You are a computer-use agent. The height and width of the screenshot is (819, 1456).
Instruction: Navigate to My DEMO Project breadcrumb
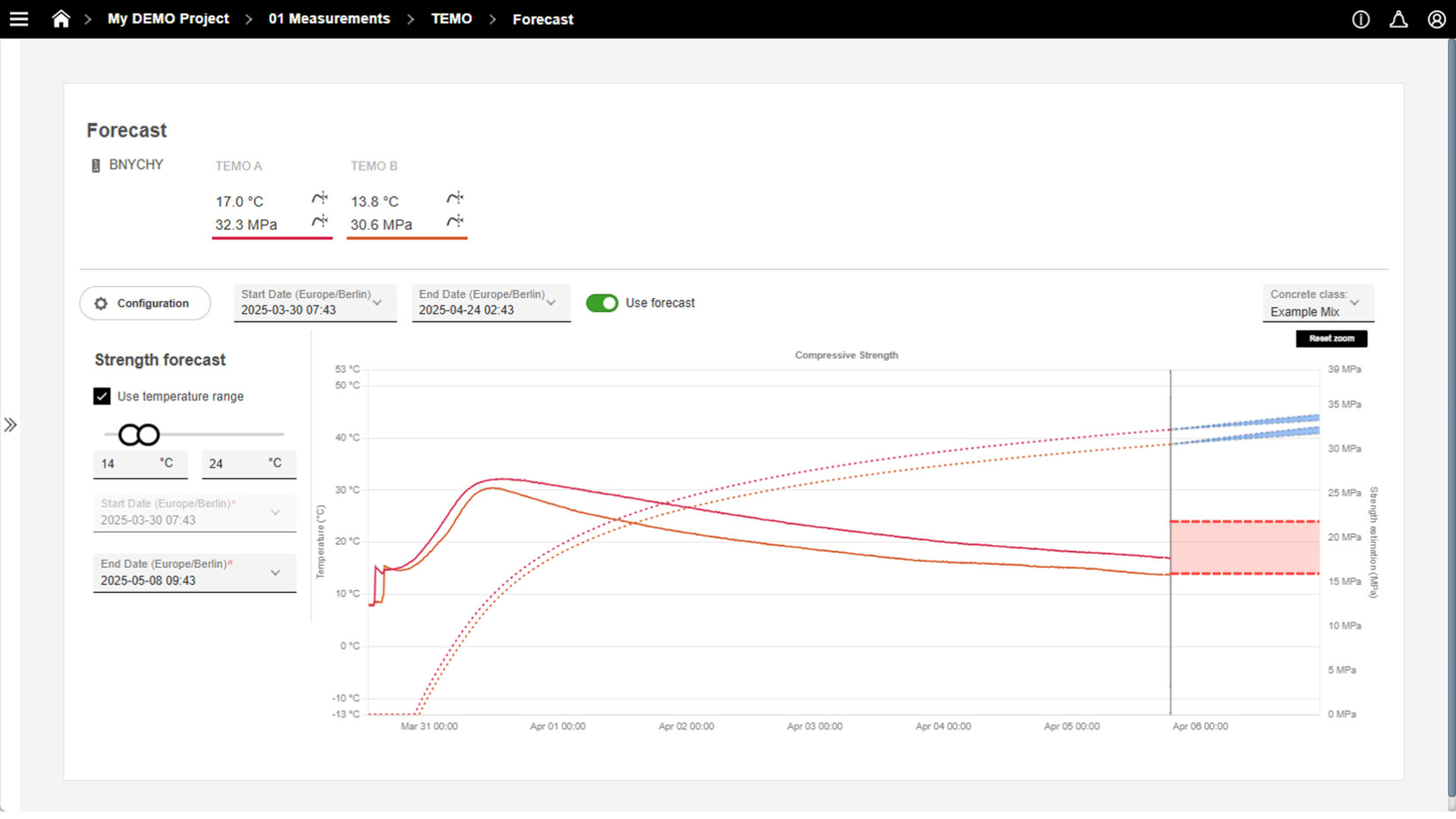[168, 19]
